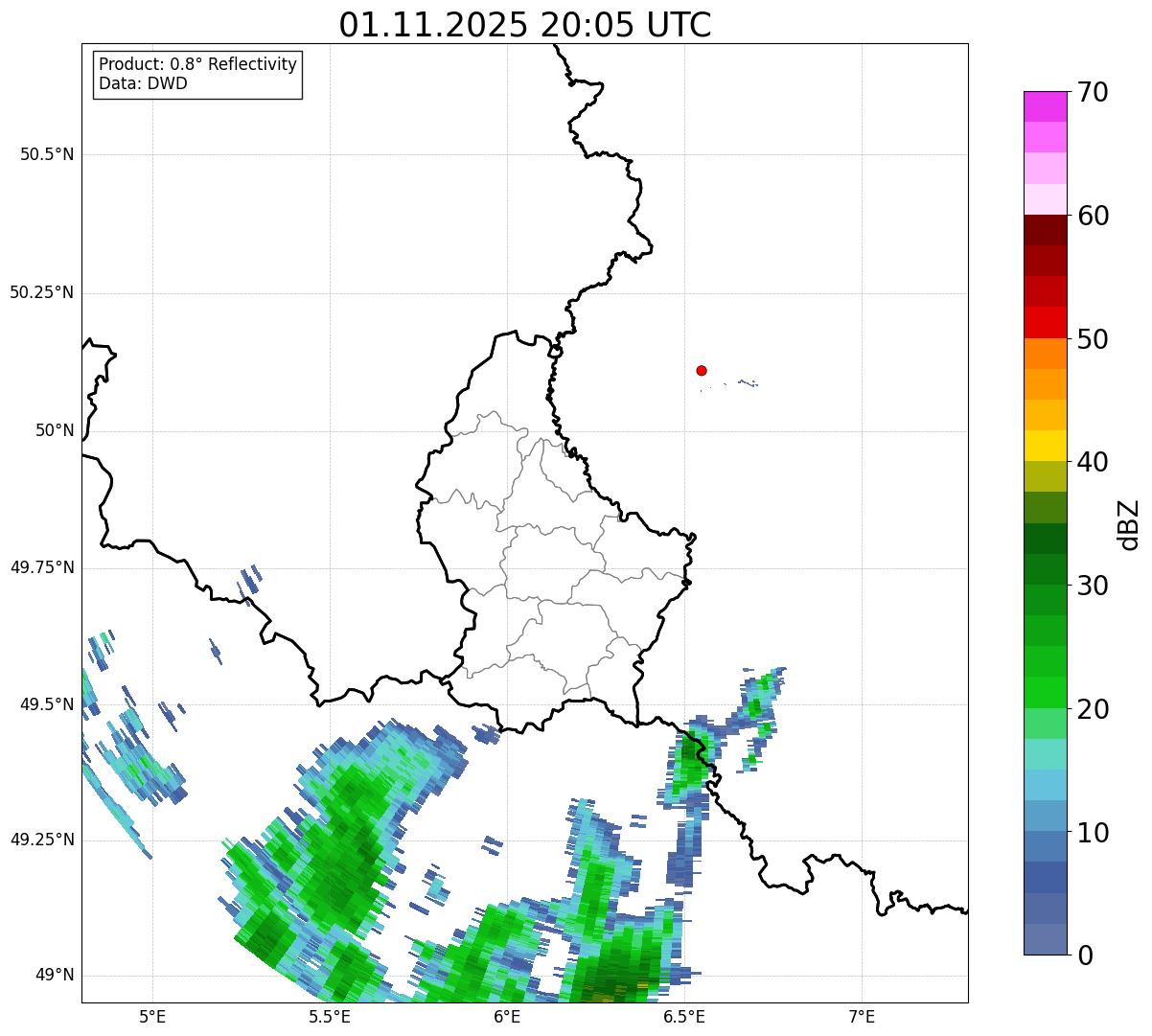The height and width of the screenshot is (1036, 1152).
Task: Click the 'Product: 0.8° Reflectivity' label
Action: 198,64
